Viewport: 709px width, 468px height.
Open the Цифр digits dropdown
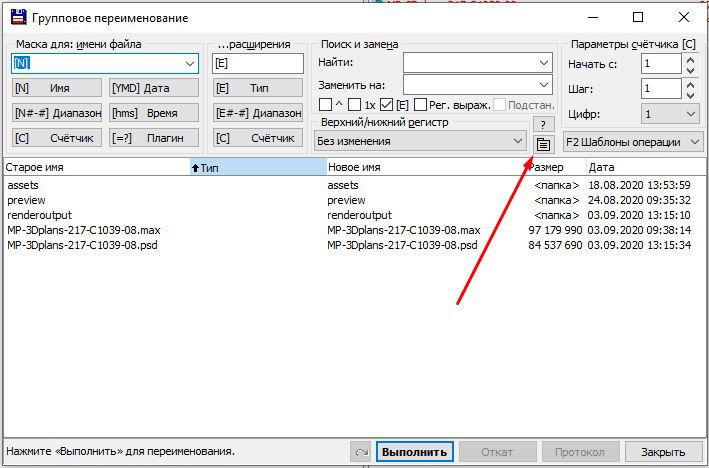coord(670,114)
